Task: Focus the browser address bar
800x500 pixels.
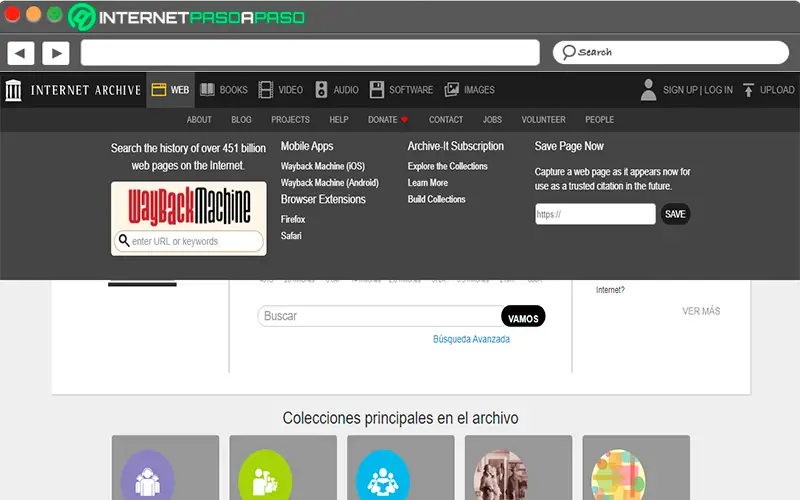Action: 310,53
